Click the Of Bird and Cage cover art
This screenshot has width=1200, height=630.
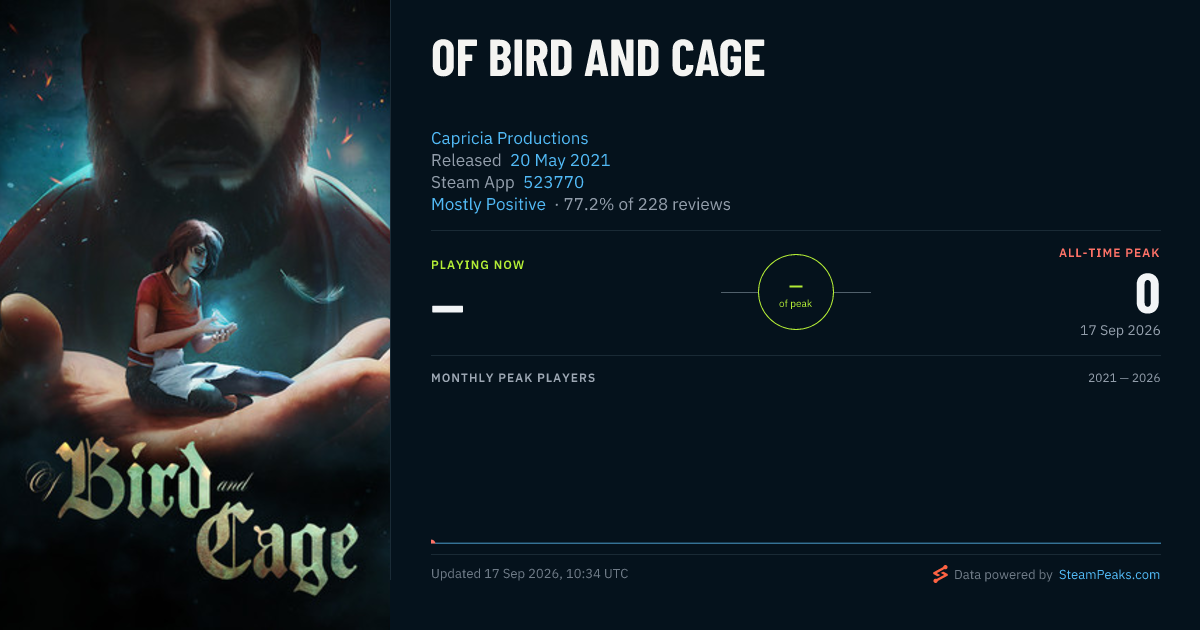pyautogui.click(x=195, y=315)
